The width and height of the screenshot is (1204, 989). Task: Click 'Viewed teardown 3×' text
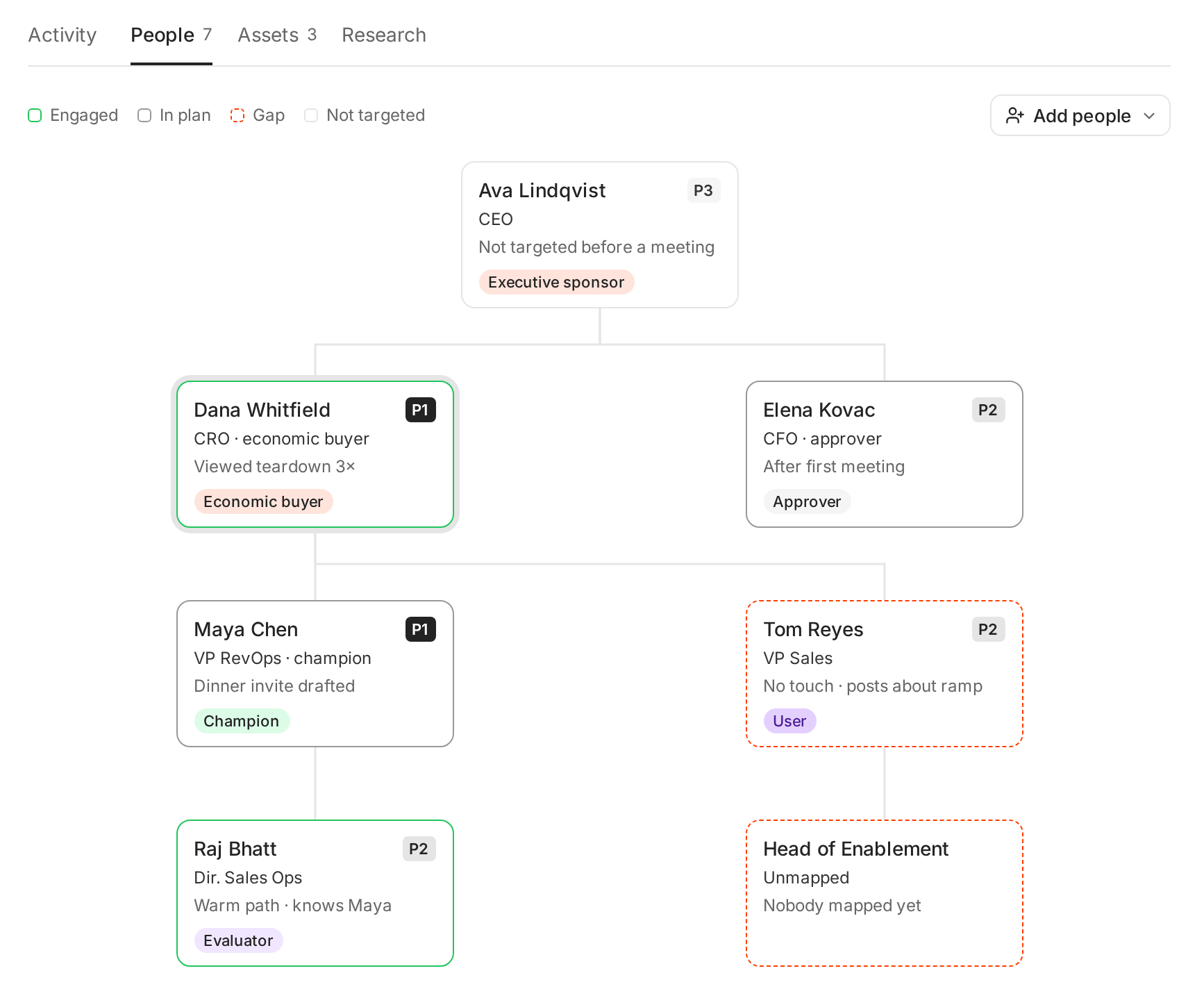274,467
